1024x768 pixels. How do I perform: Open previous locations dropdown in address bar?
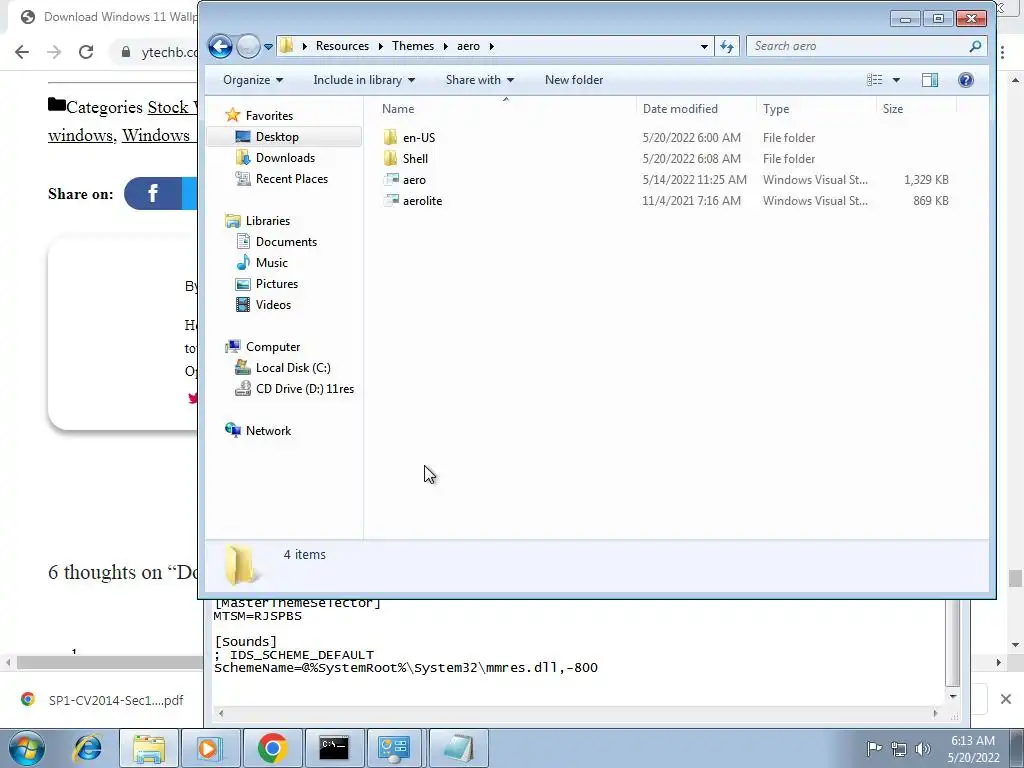pos(704,46)
